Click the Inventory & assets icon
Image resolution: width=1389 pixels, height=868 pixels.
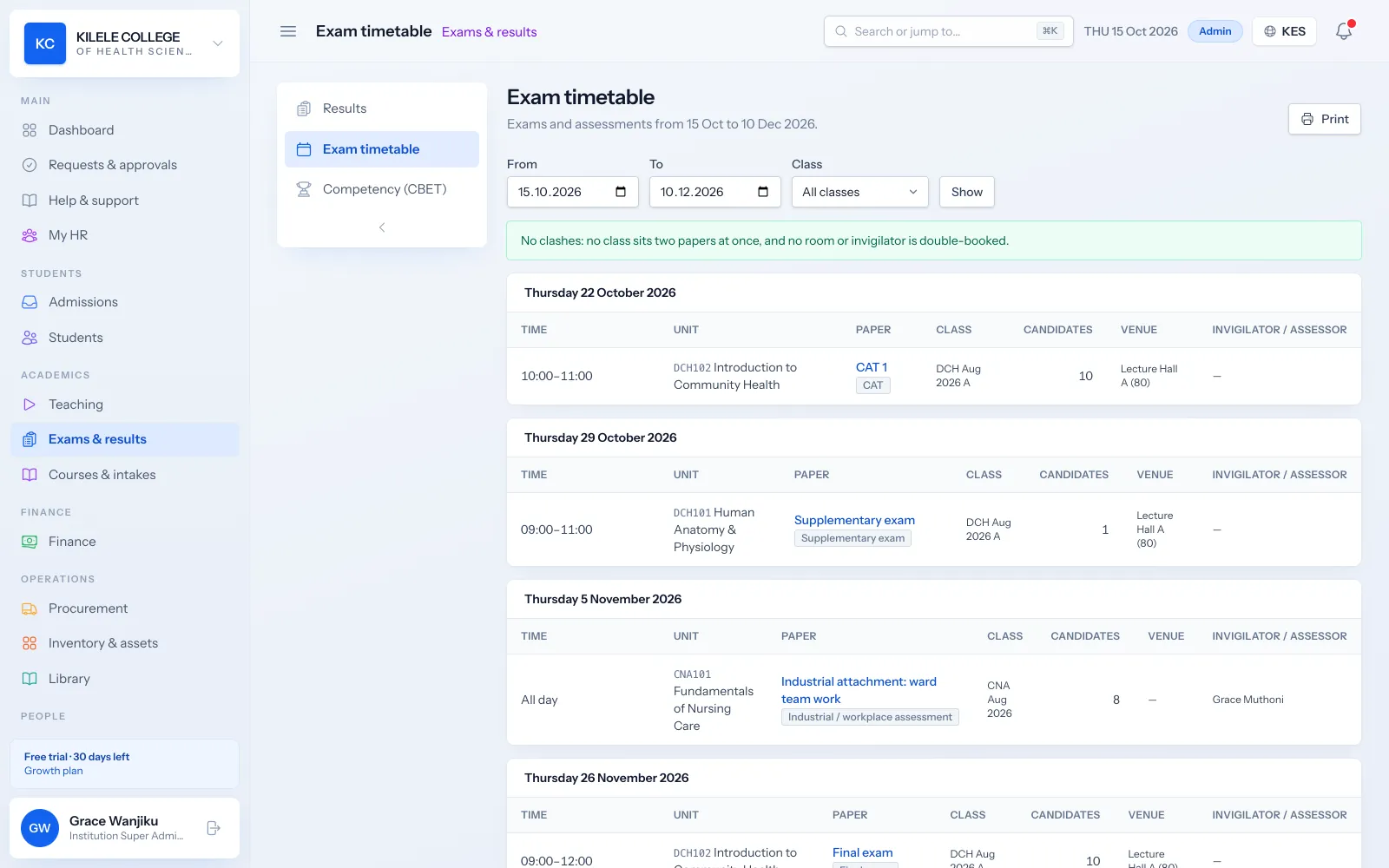[x=30, y=643]
